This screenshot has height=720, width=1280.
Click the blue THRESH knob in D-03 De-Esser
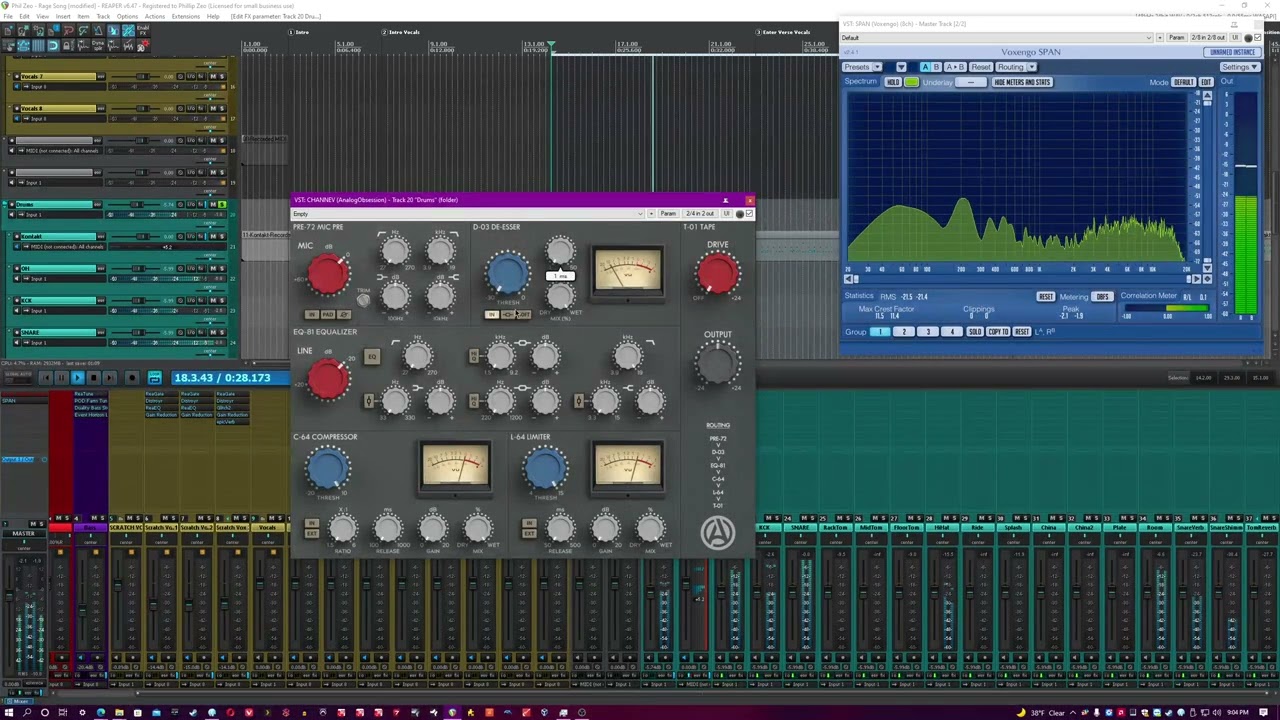508,273
